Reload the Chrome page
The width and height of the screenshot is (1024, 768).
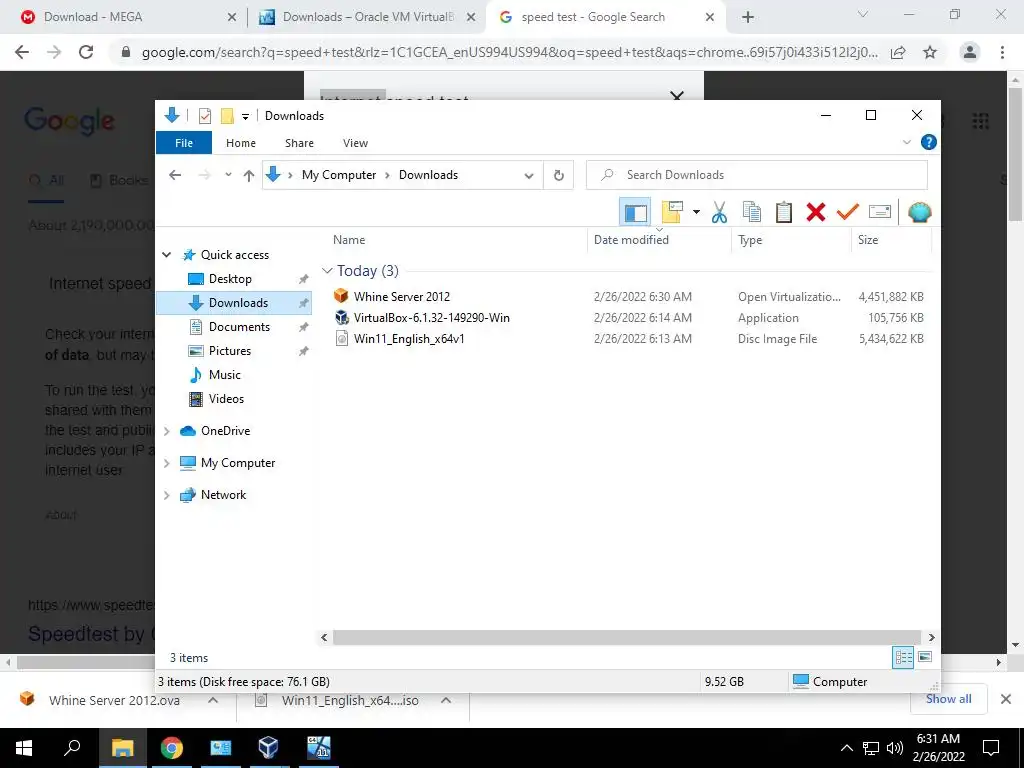[x=86, y=52]
